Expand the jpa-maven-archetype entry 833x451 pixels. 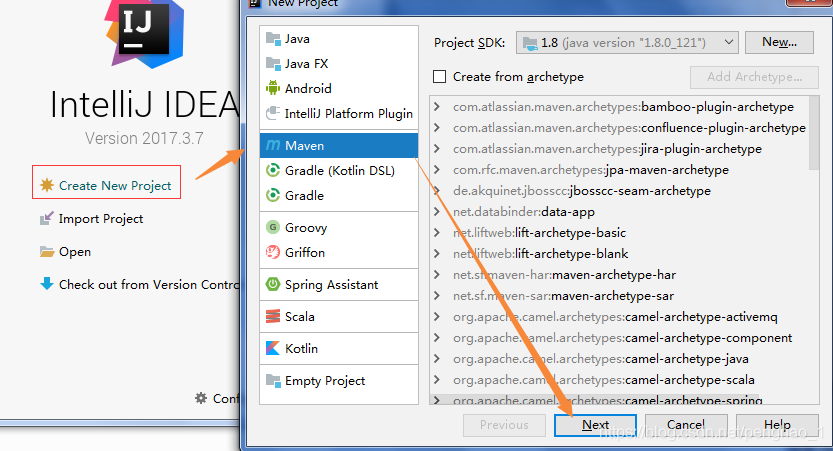tap(437, 170)
